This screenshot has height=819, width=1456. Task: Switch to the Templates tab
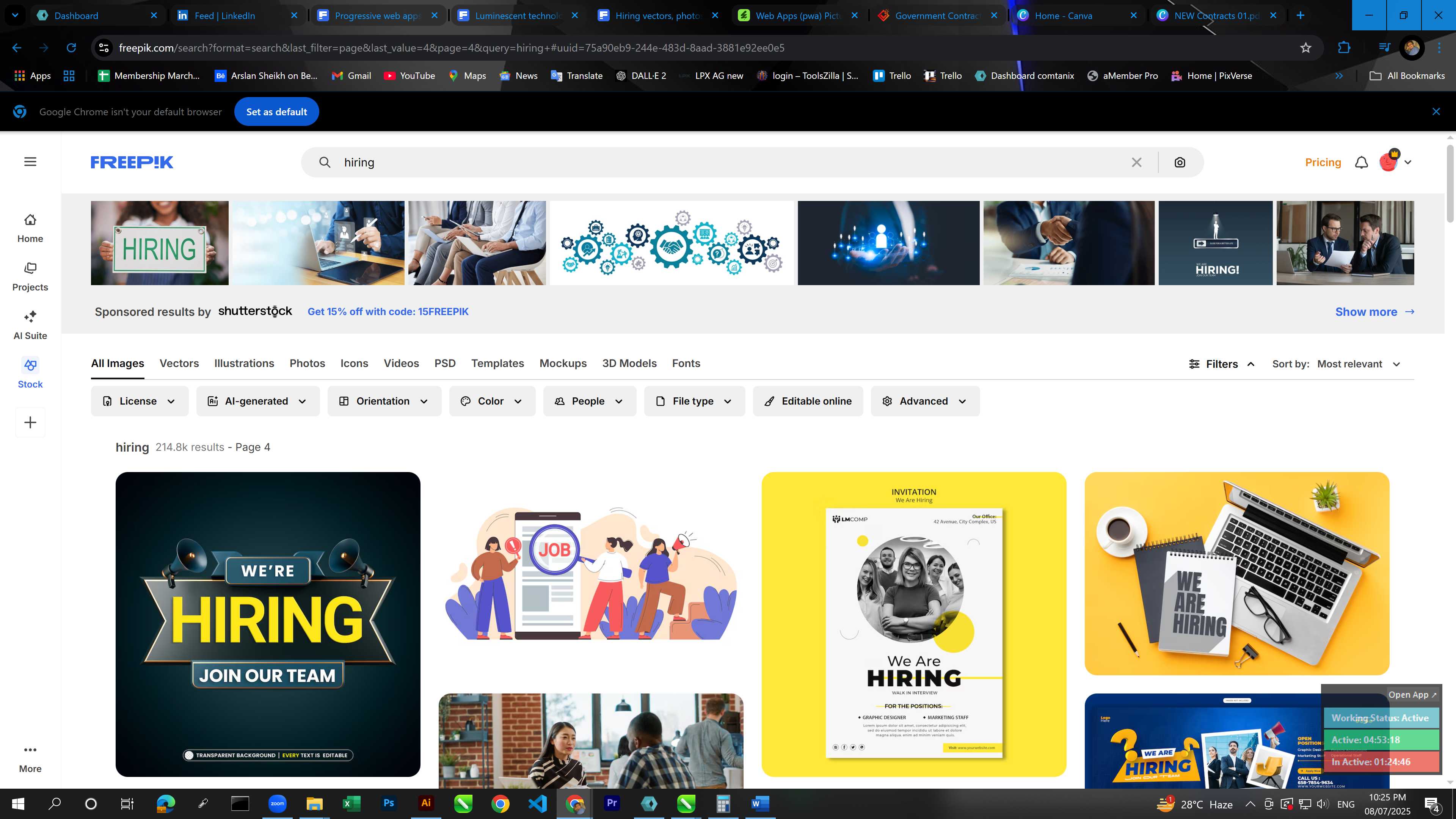click(497, 364)
